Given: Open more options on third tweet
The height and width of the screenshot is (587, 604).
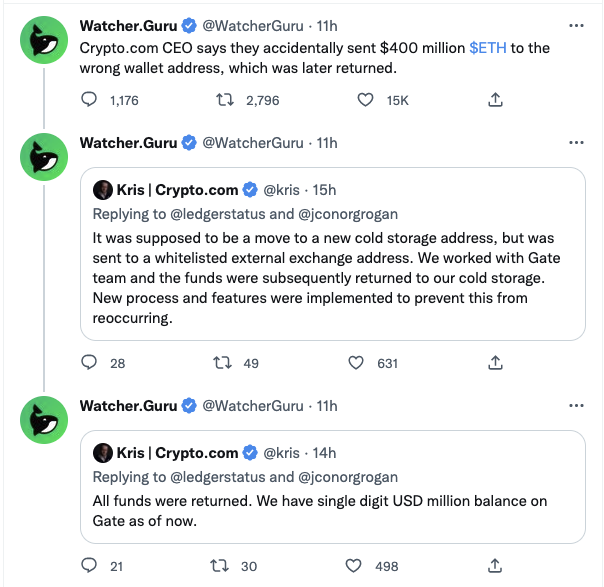Looking at the screenshot, I should (576, 406).
